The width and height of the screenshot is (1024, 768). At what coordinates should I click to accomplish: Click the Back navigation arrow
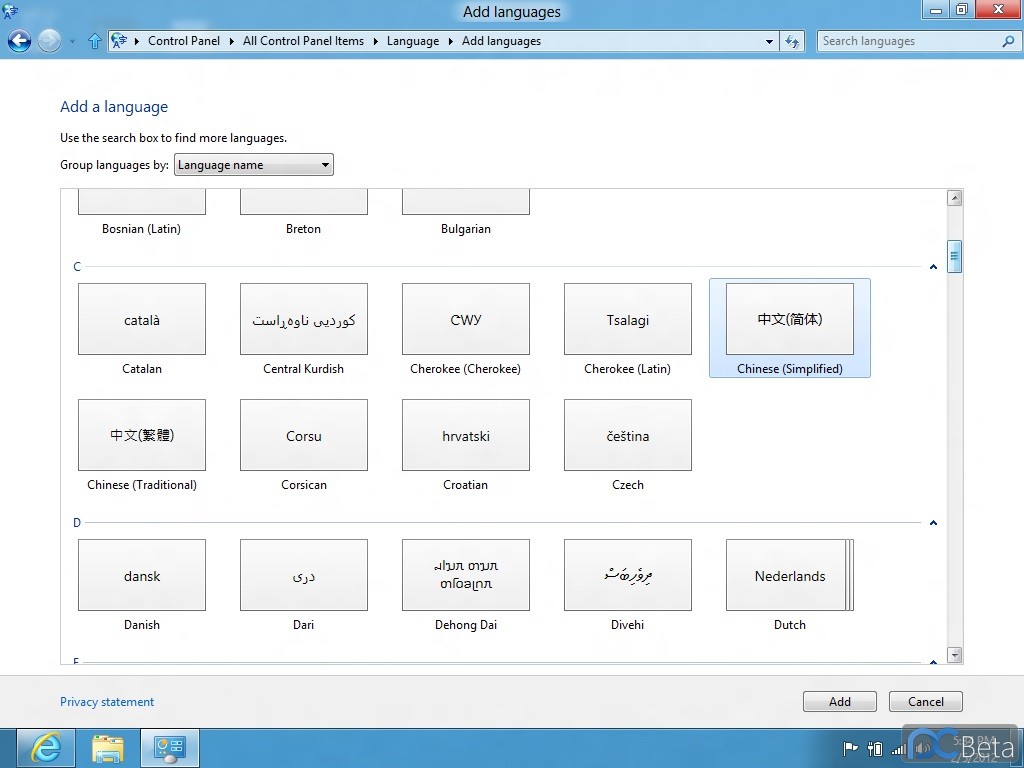(19, 41)
